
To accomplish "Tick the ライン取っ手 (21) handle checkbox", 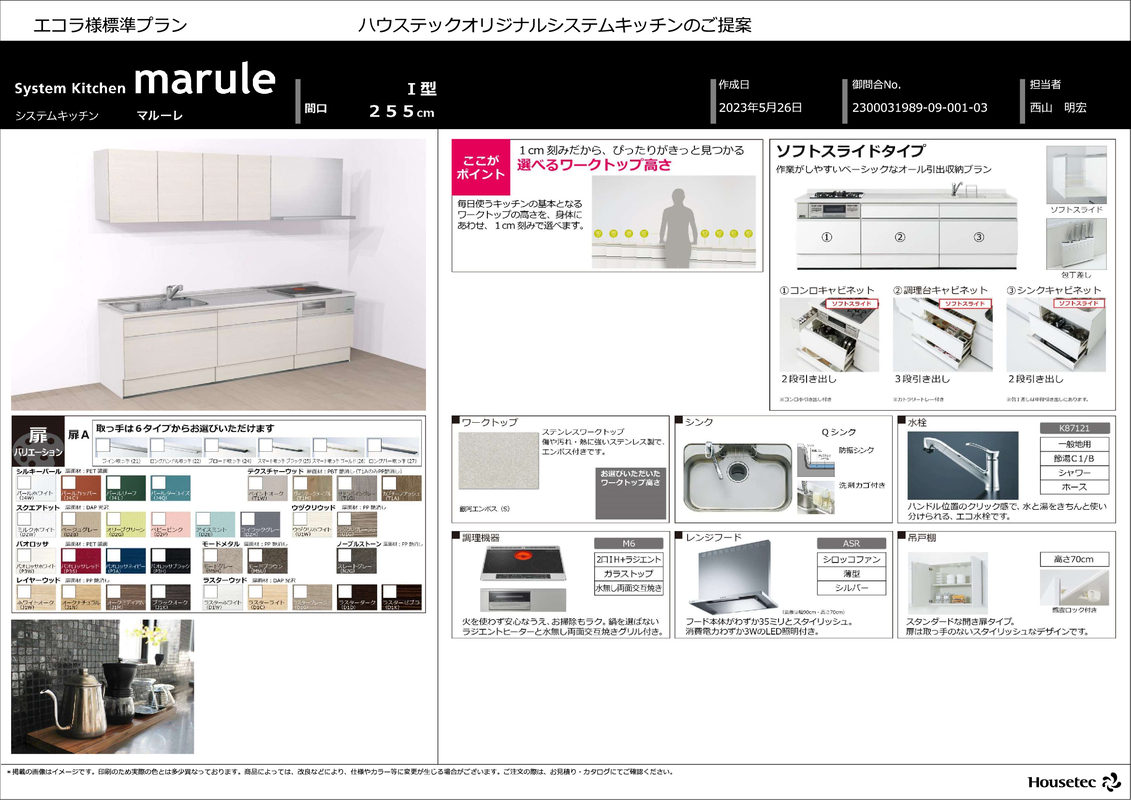I will click(x=103, y=443).
